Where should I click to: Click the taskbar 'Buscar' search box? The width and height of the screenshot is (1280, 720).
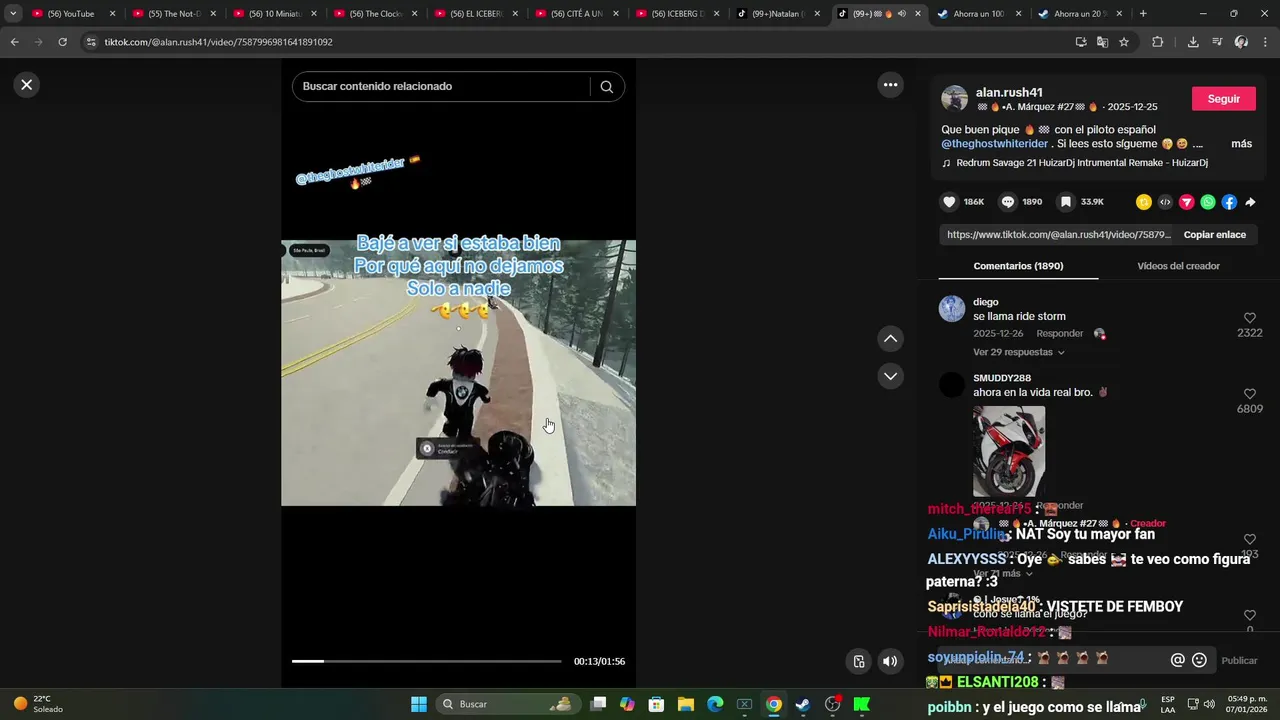[508, 704]
